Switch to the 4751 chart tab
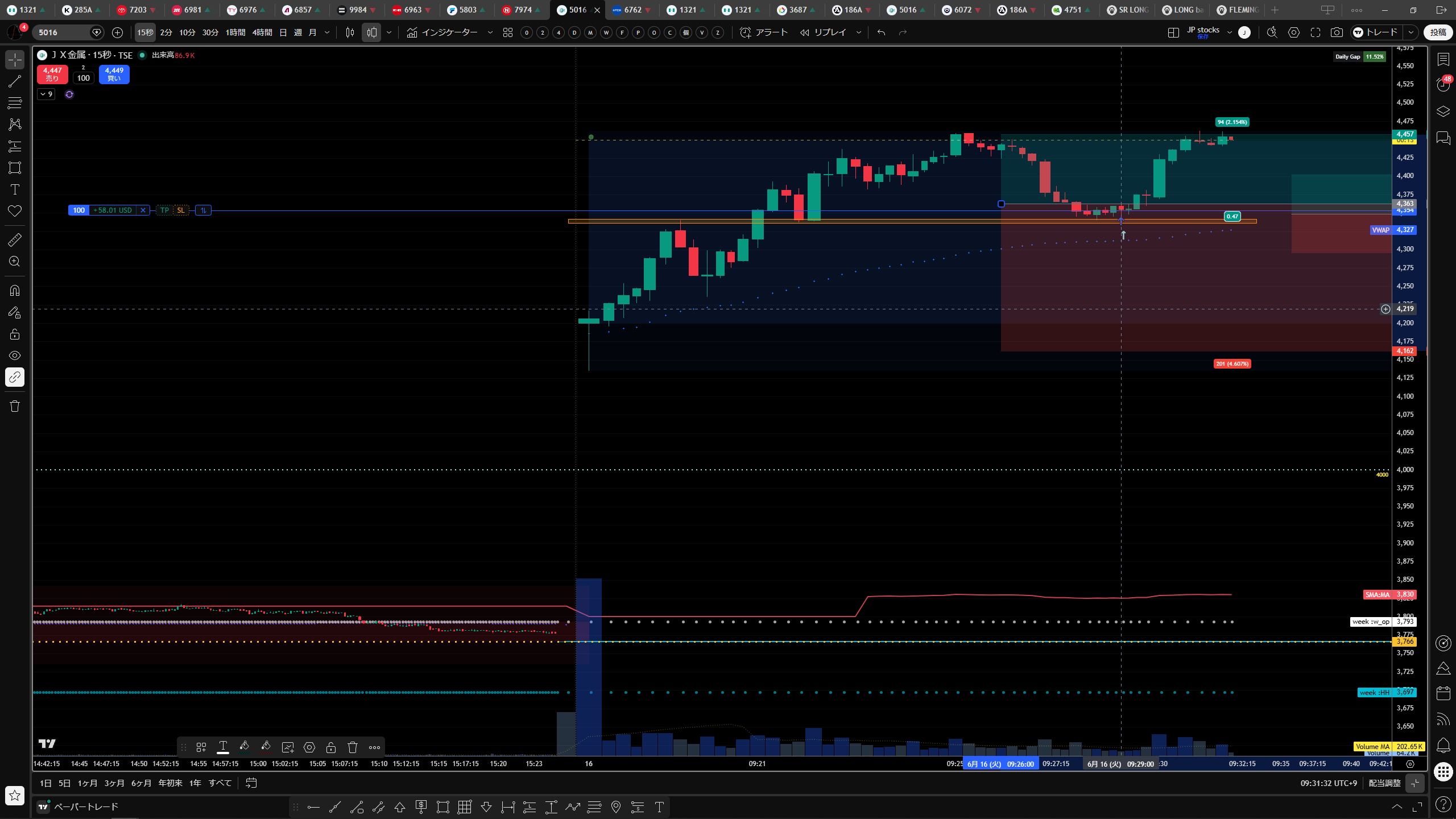This screenshot has height=819, width=1456. (1072, 10)
